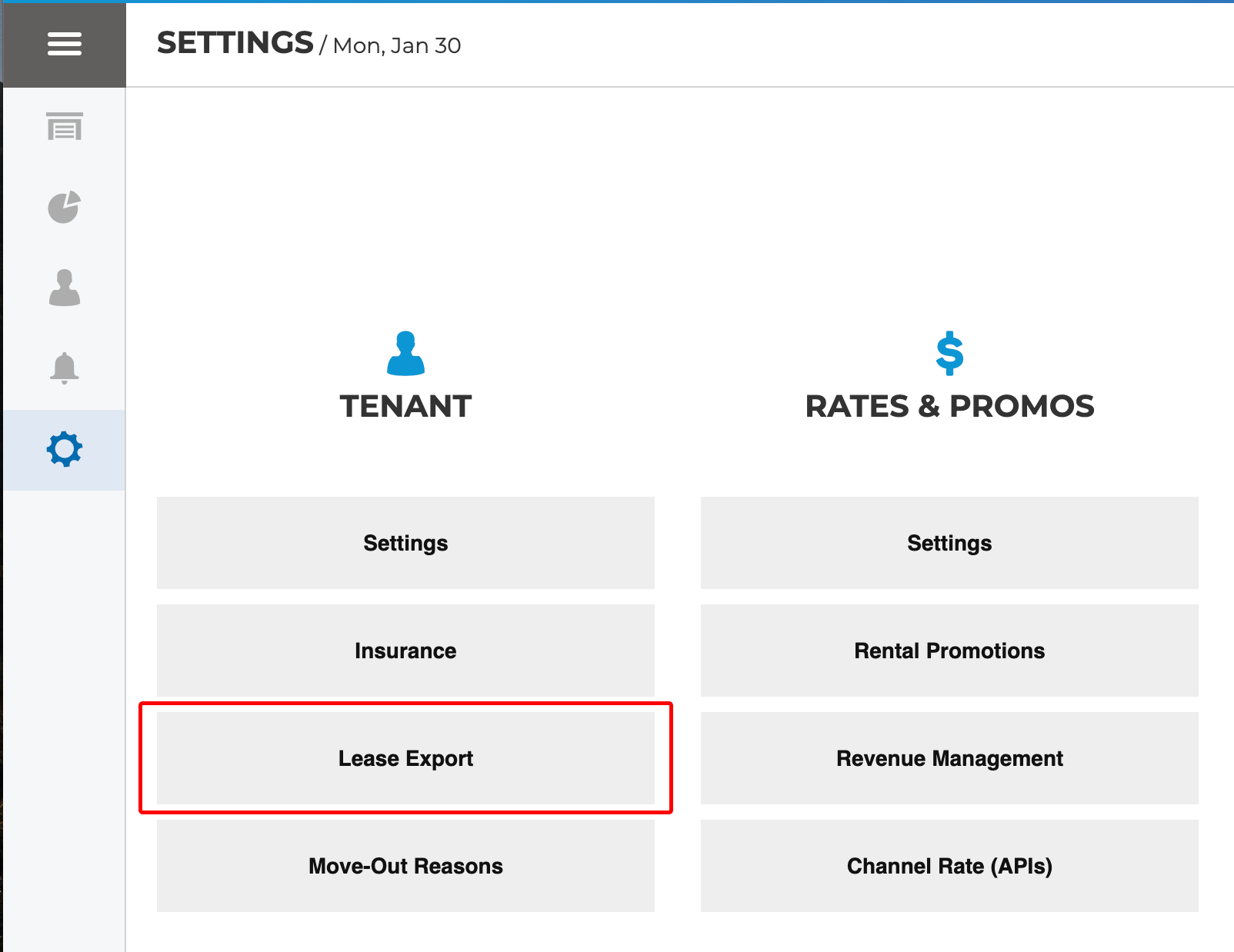Click the SETTINGS page title

tap(235, 43)
